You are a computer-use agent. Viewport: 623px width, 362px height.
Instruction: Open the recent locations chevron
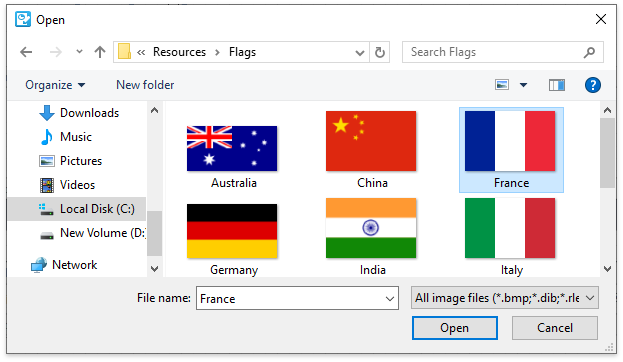point(79,52)
